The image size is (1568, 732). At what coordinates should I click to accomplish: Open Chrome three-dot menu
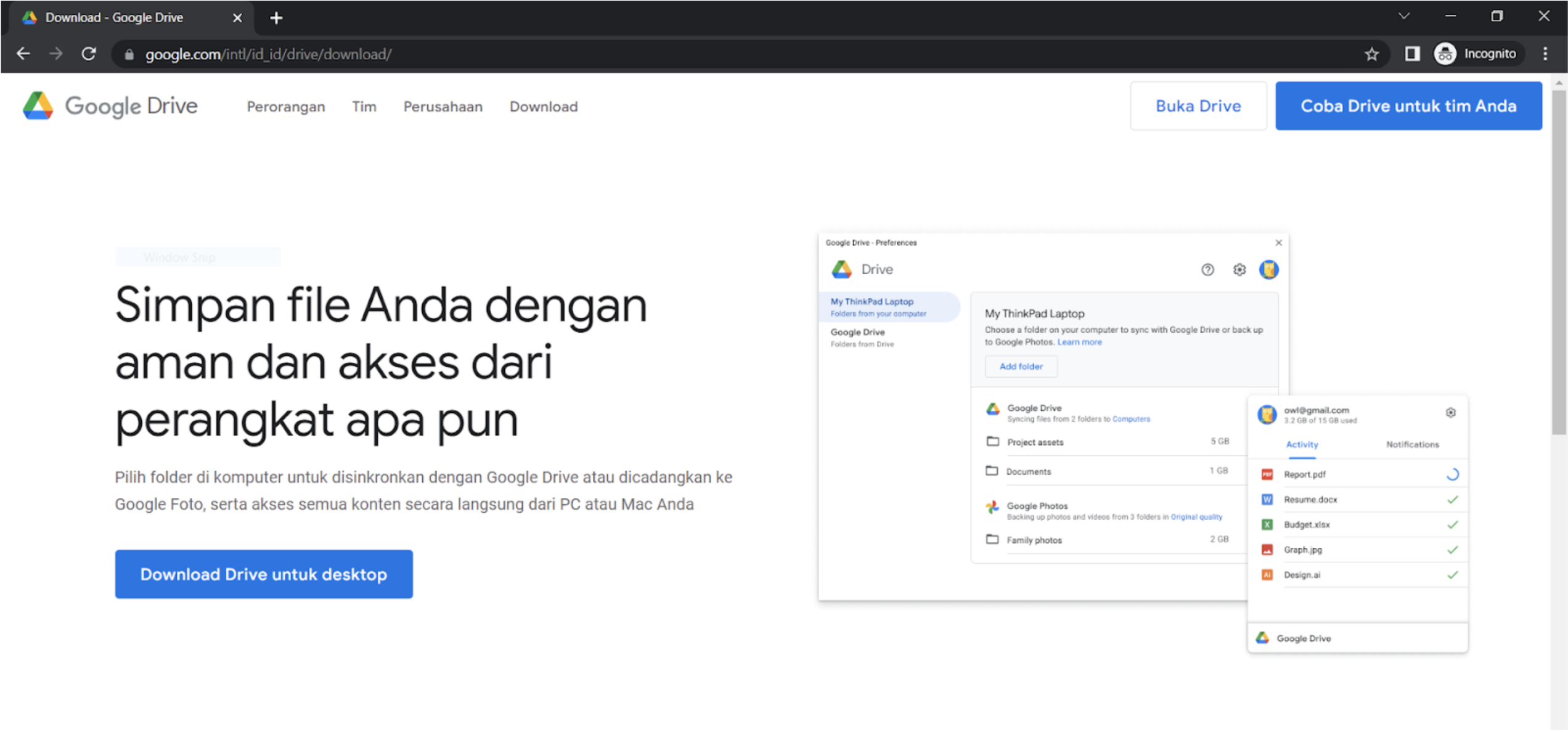pos(1545,54)
